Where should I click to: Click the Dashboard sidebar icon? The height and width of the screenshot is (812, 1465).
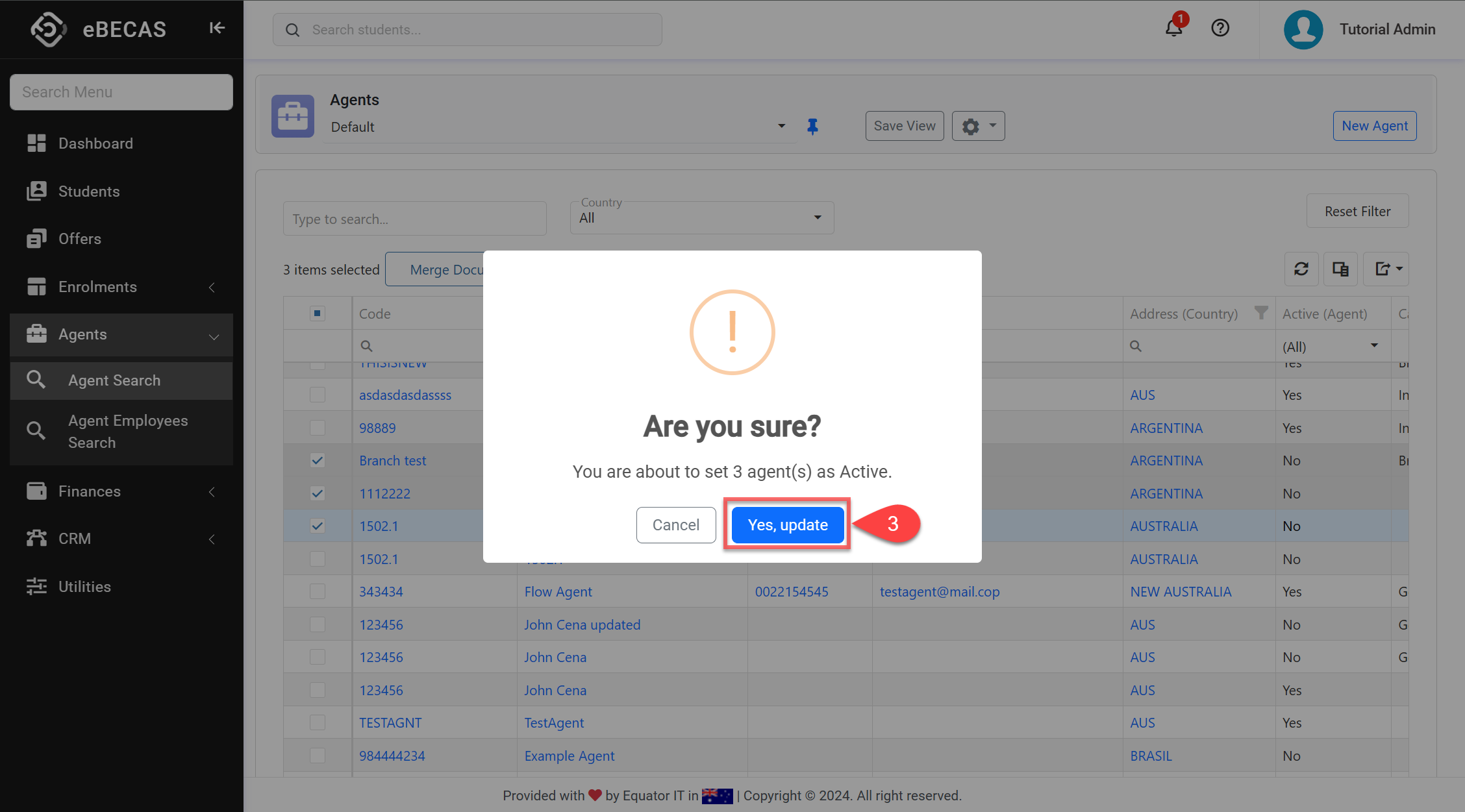coord(36,143)
